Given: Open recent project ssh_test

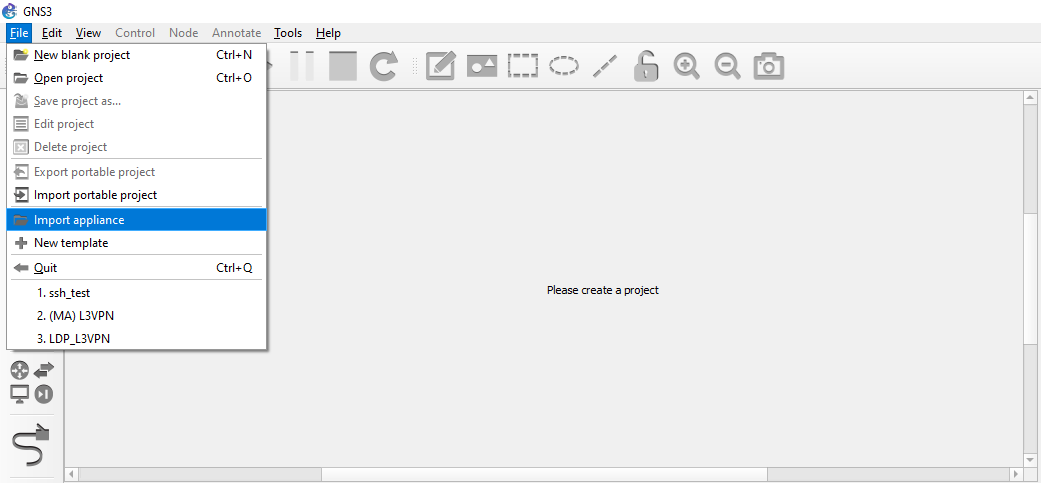Looking at the screenshot, I should [x=69, y=293].
